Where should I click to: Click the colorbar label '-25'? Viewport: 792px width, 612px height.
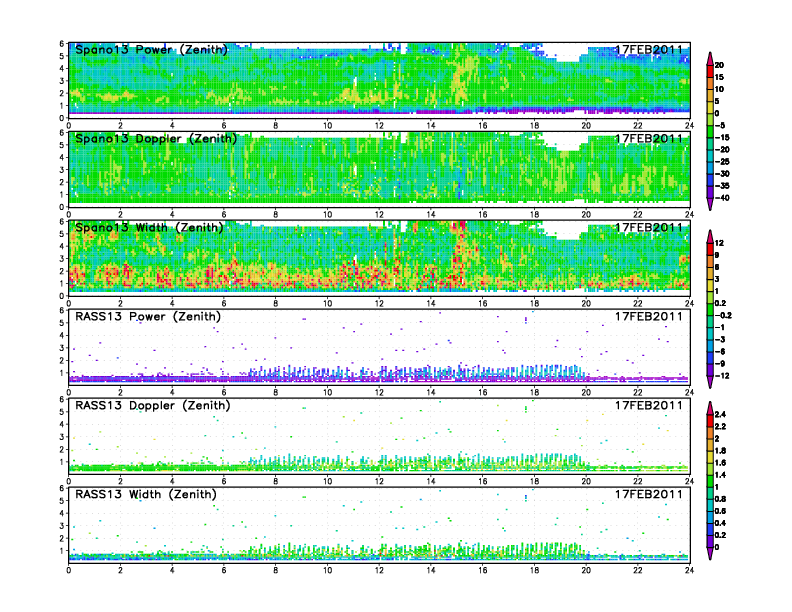pyautogui.click(x=722, y=162)
